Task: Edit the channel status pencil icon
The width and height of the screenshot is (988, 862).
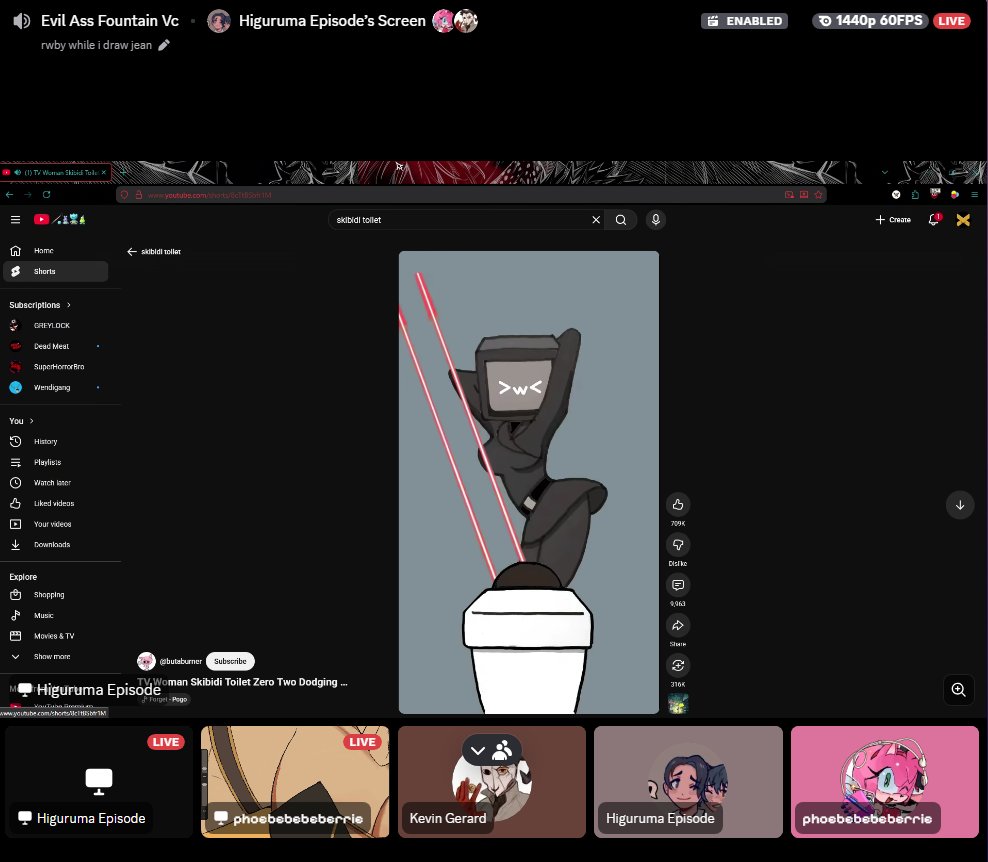Action: coord(164,45)
